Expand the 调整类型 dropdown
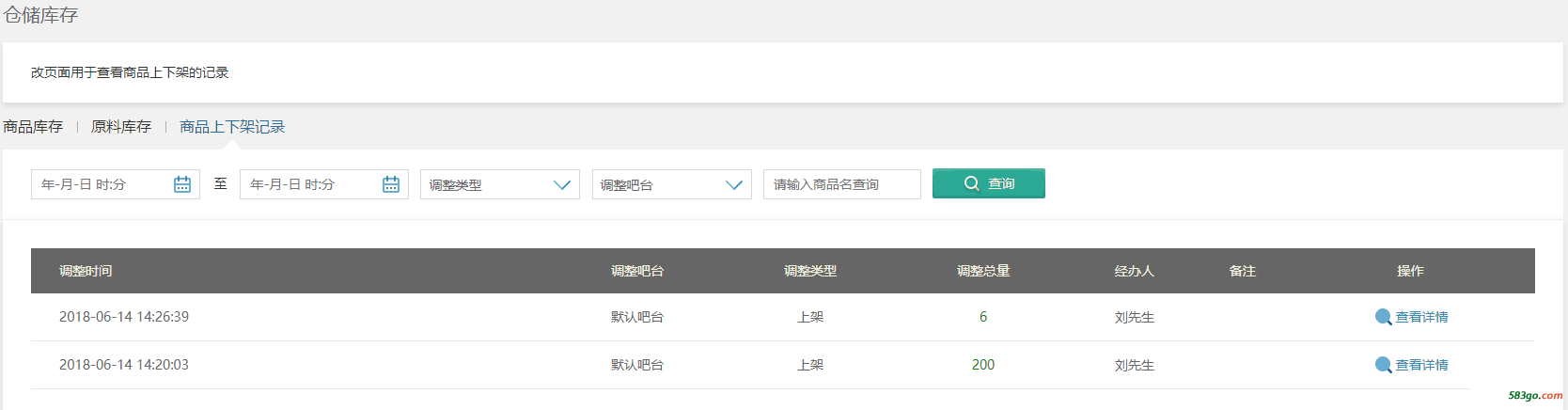The height and width of the screenshot is (410, 1568). (500, 184)
